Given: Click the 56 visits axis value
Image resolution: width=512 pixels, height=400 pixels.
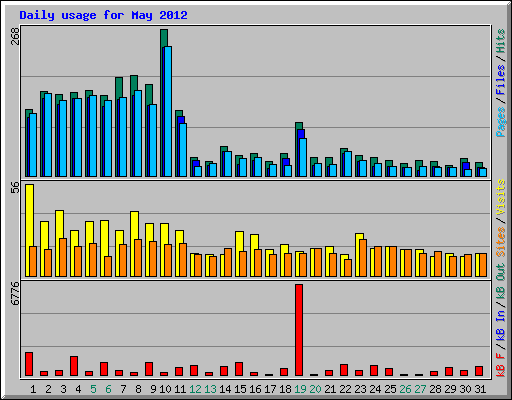Looking at the screenshot, I should pyautogui.click(x=15, y=187).
